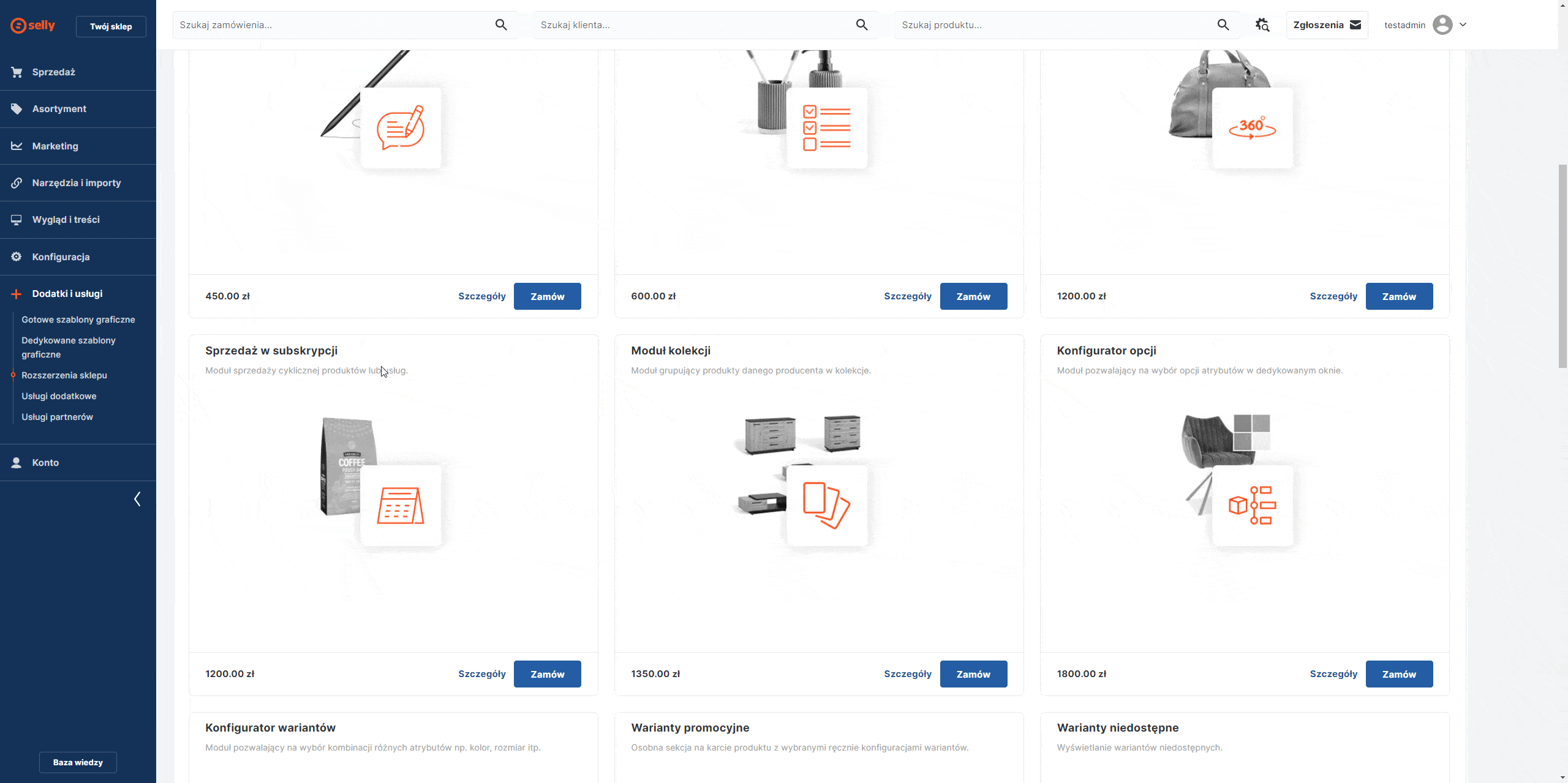Image resolution: width=1568 pixels, height=783 pixels.
Task: Click the customer search magnifier icon
Action: click(862, 25)
